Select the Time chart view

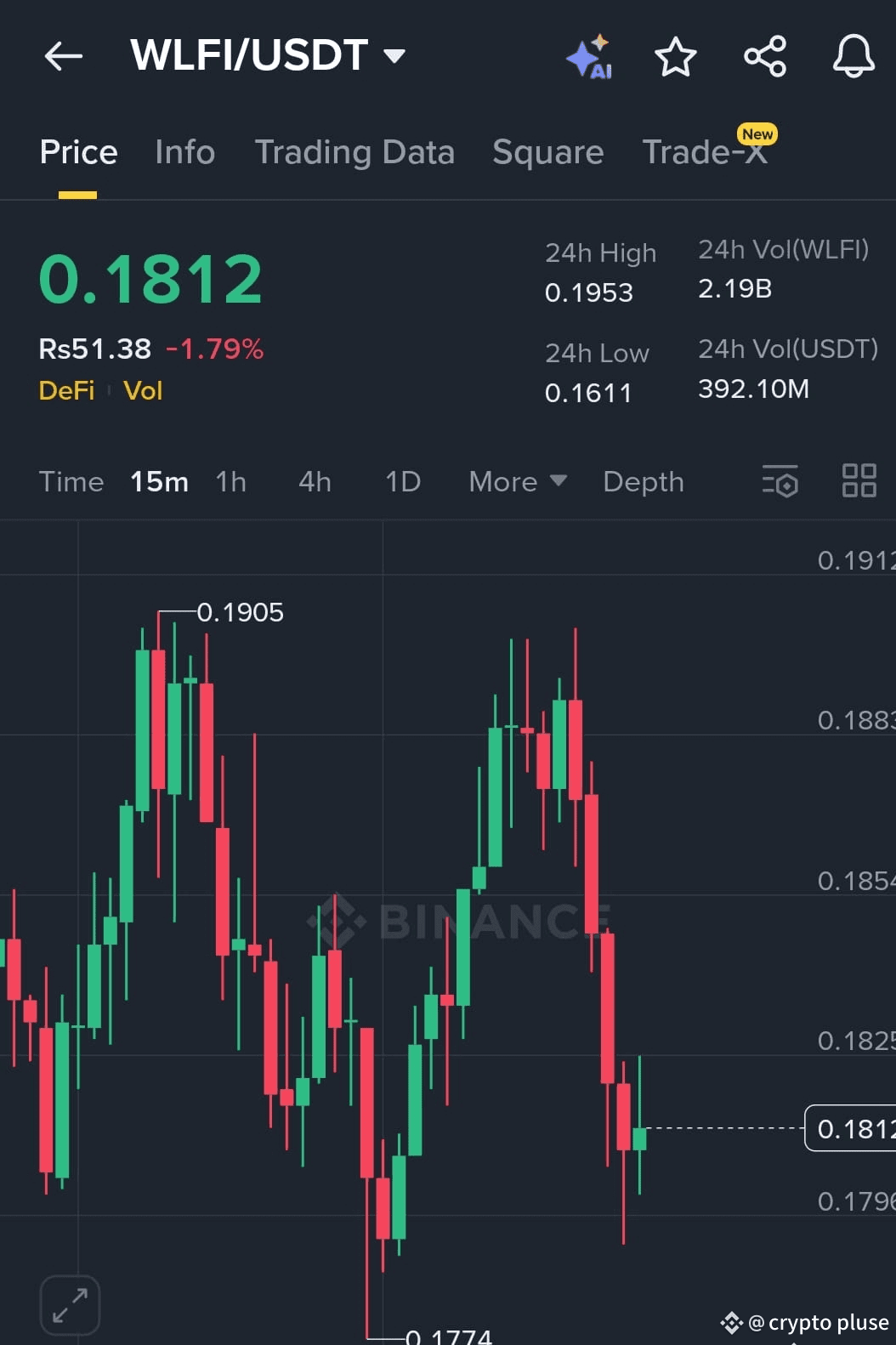click(x=71, y=482)
